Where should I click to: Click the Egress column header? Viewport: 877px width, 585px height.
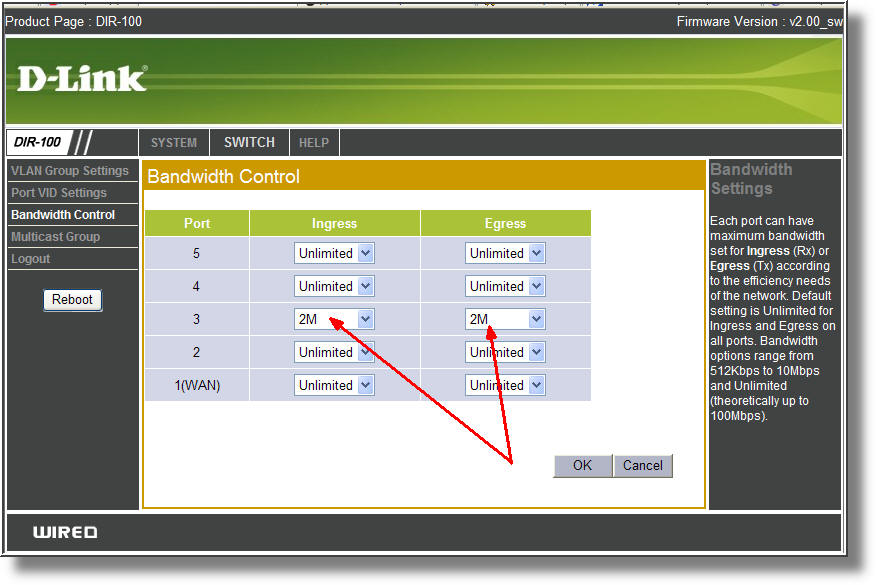[x=506, y=223]
